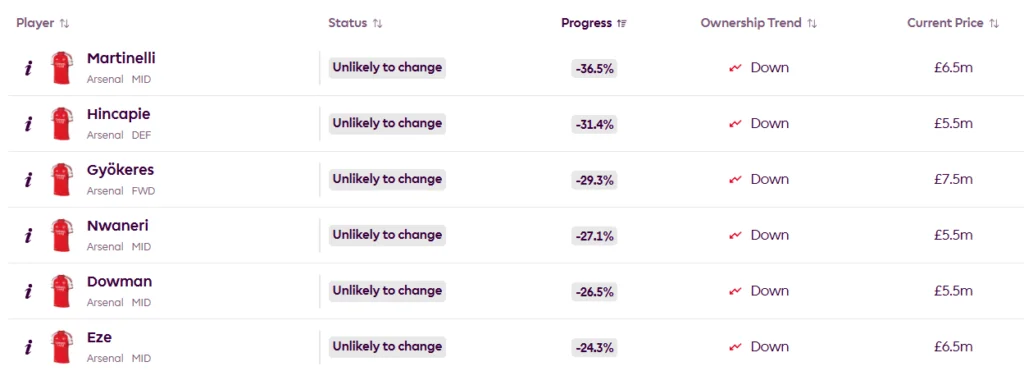
Task: Click Eze's Unlikely to change status badge
Action: [387, 346]
